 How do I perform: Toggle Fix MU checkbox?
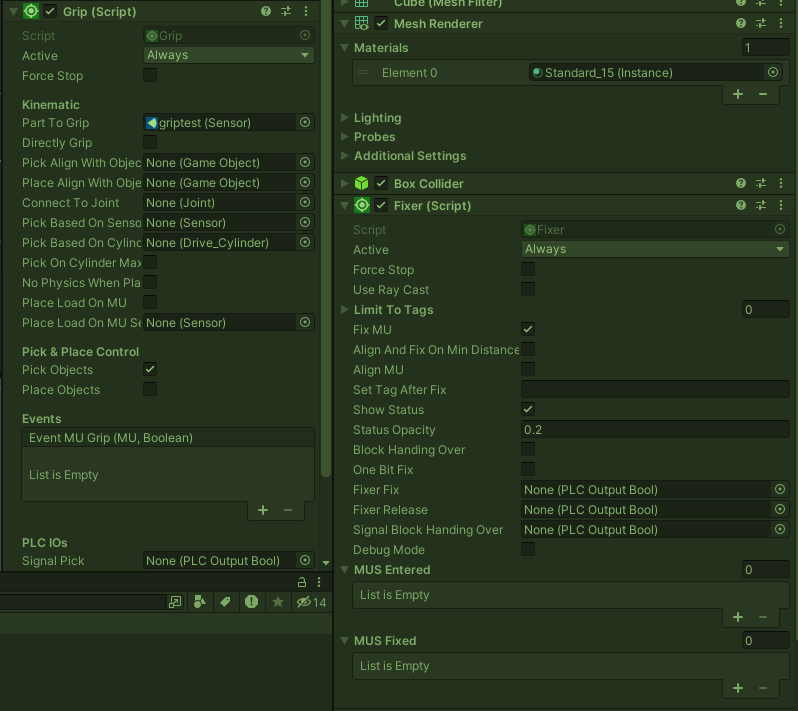click(528, 329)
